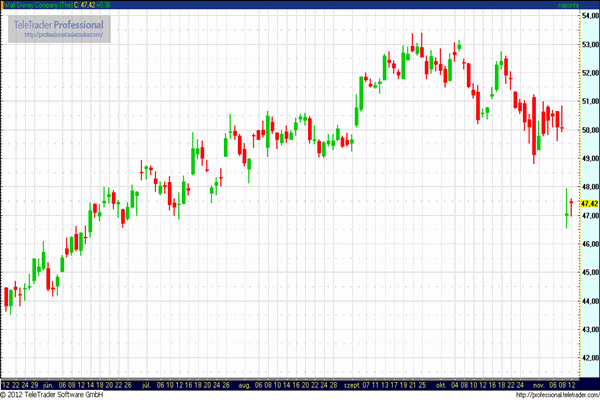Click the 50,00 price axis label
The image size is (600, 400).
(590, 130)
